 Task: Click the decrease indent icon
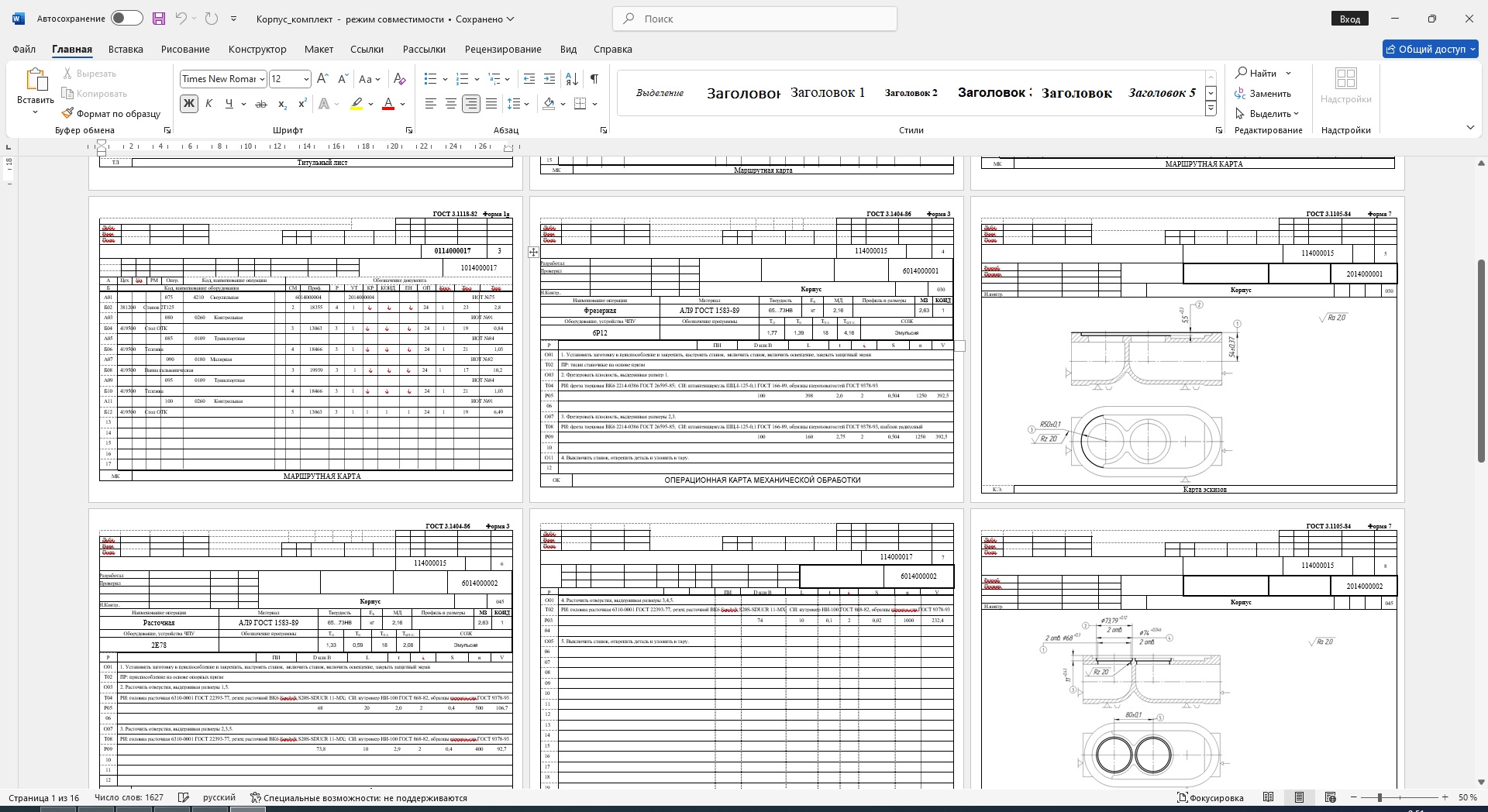click(529, 79)
